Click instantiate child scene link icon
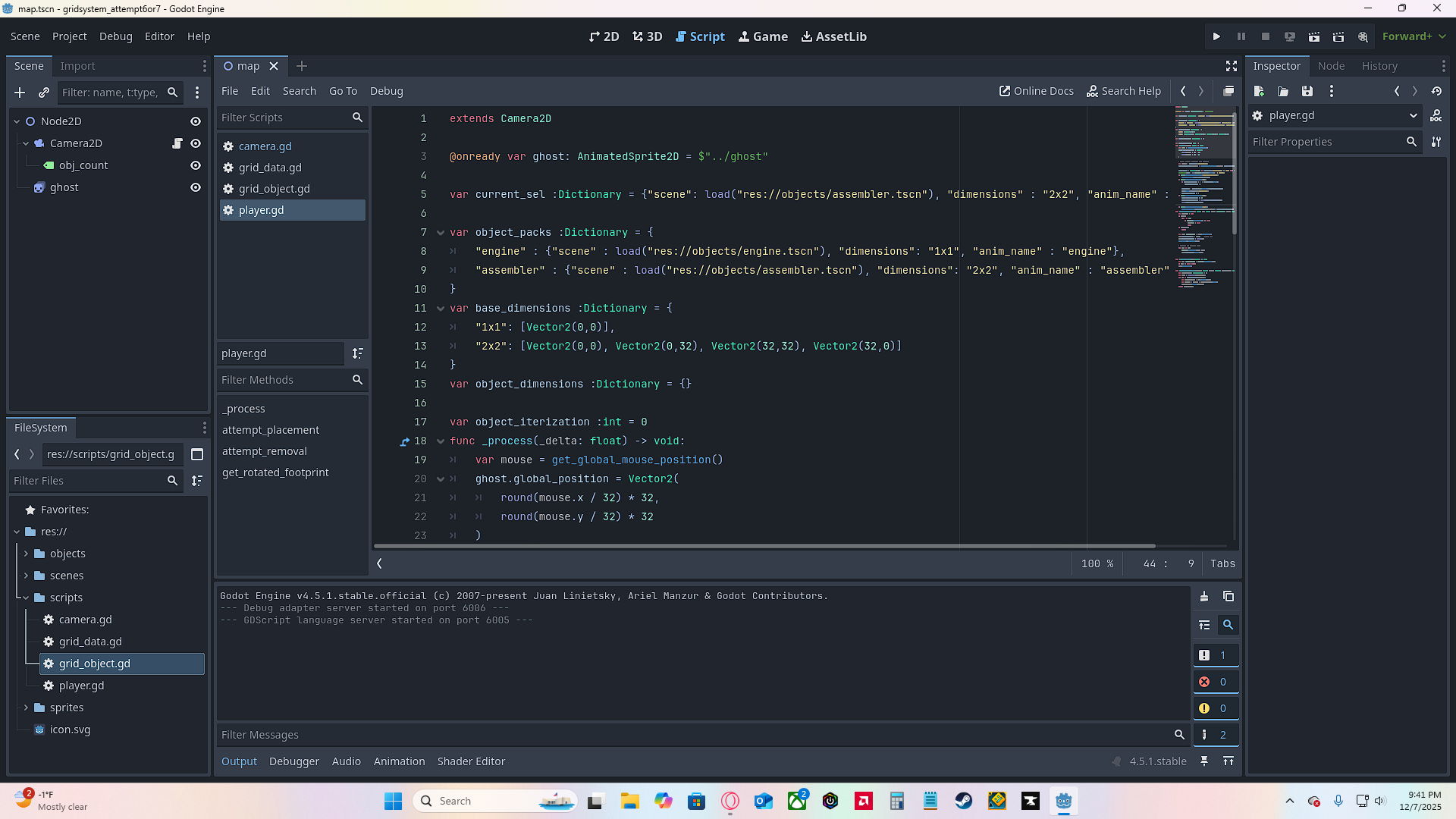Image resolution: width=1456 pixels, height=819 pixels. (44, 93)
